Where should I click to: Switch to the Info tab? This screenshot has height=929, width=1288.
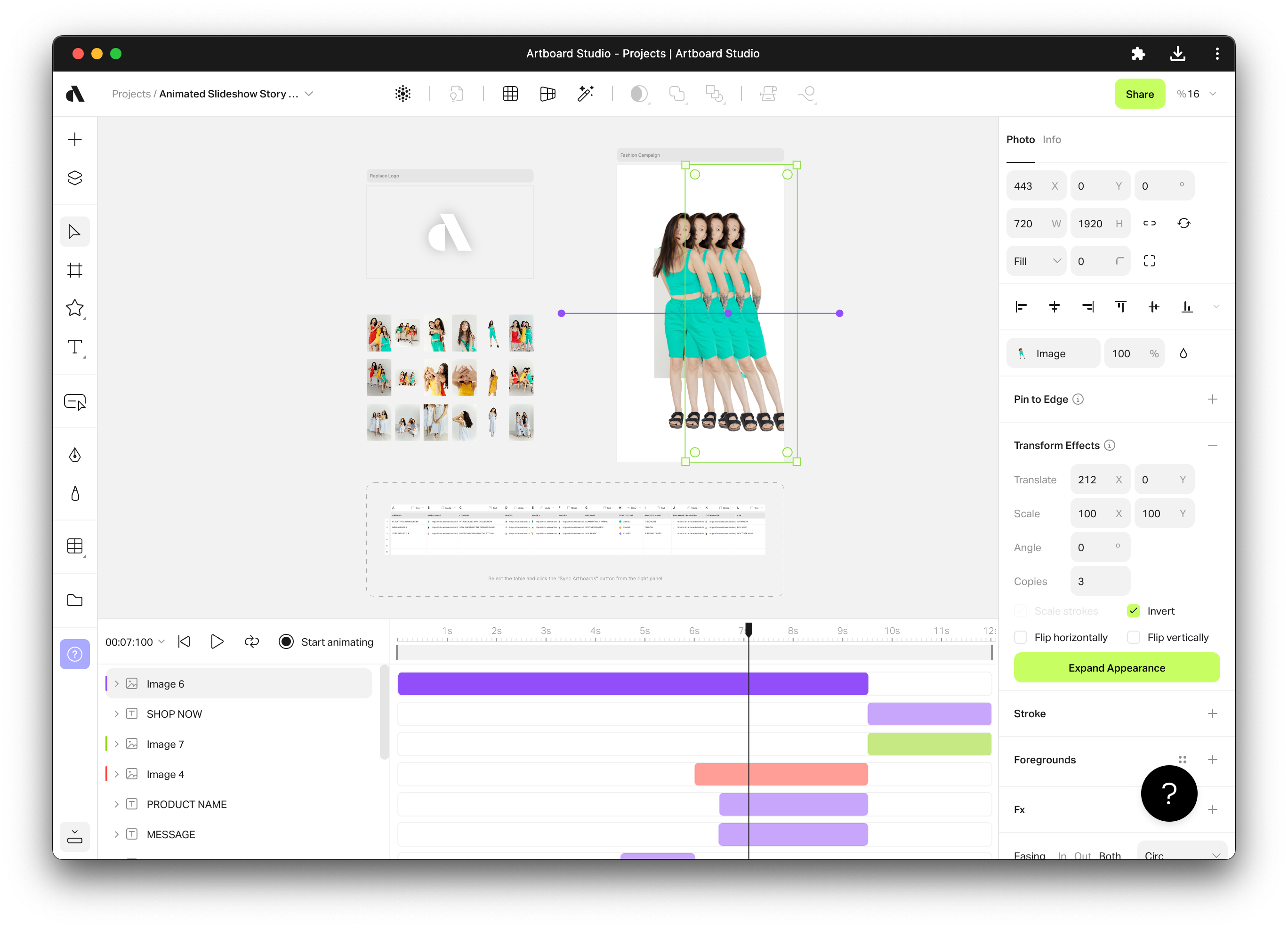1051,139
